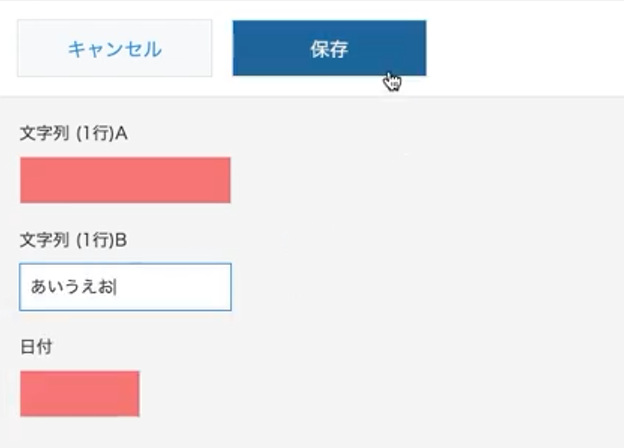This screenshot has width=624, height=448.
Task: Click the 保存 text on blue button
Action: 330,49
